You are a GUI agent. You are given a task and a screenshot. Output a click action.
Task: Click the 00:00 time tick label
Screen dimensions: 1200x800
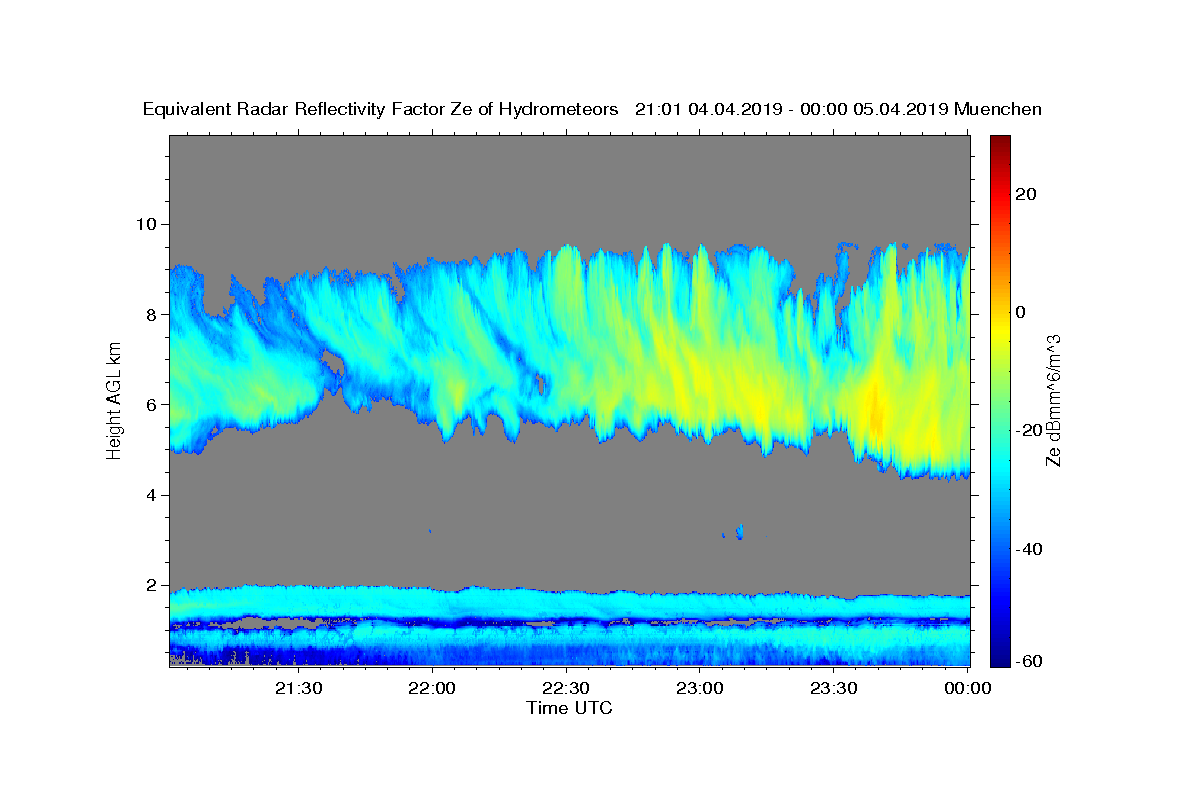click(967, 688)
